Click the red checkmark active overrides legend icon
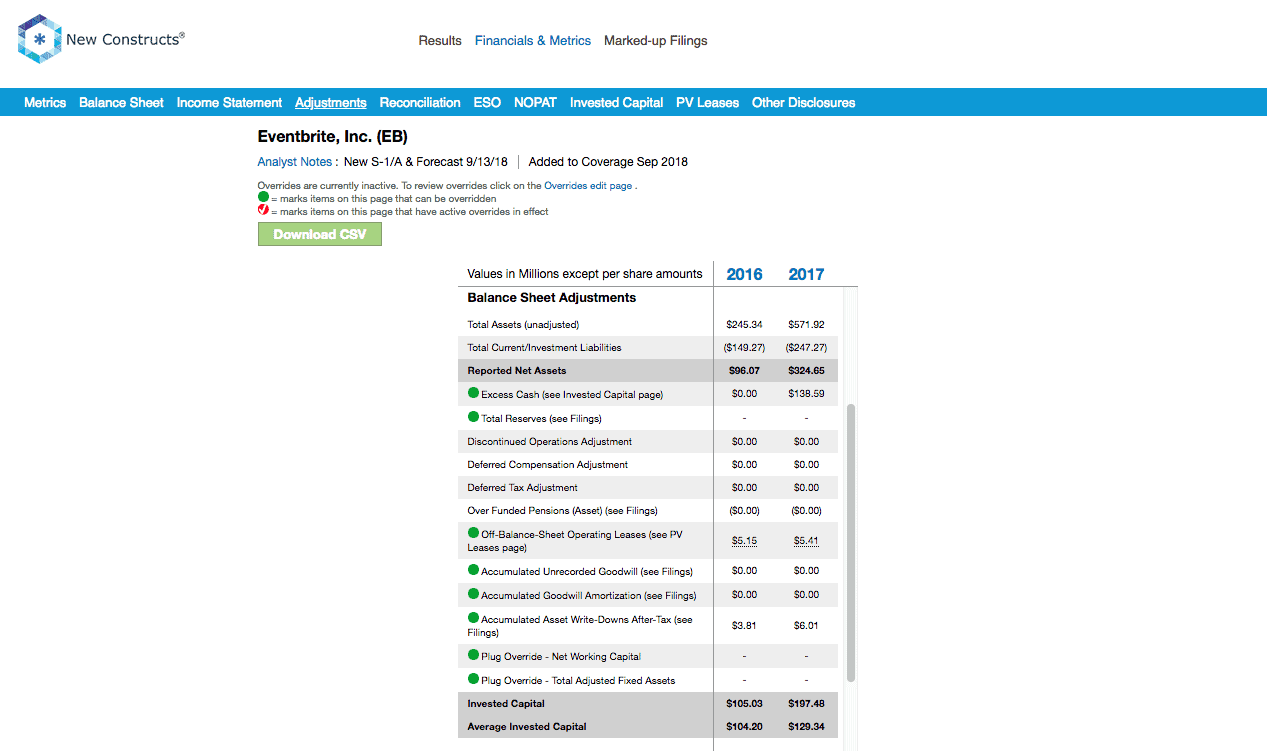The image size is (1267, 751). click(x=263, y=211)
